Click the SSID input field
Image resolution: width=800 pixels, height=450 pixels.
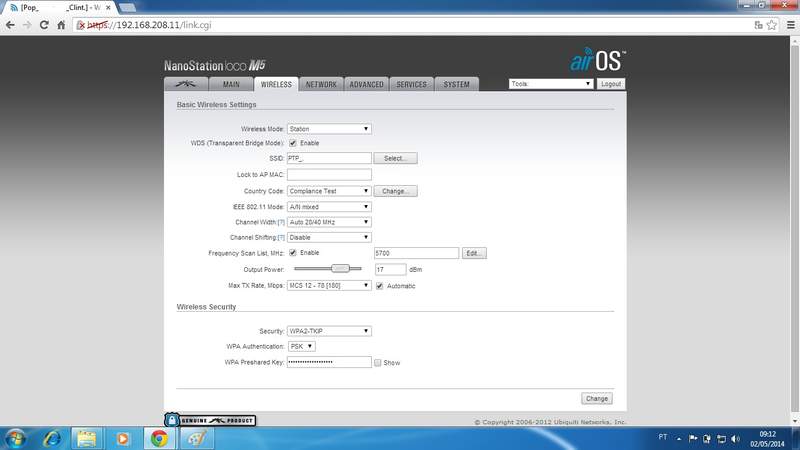[329, 158]
